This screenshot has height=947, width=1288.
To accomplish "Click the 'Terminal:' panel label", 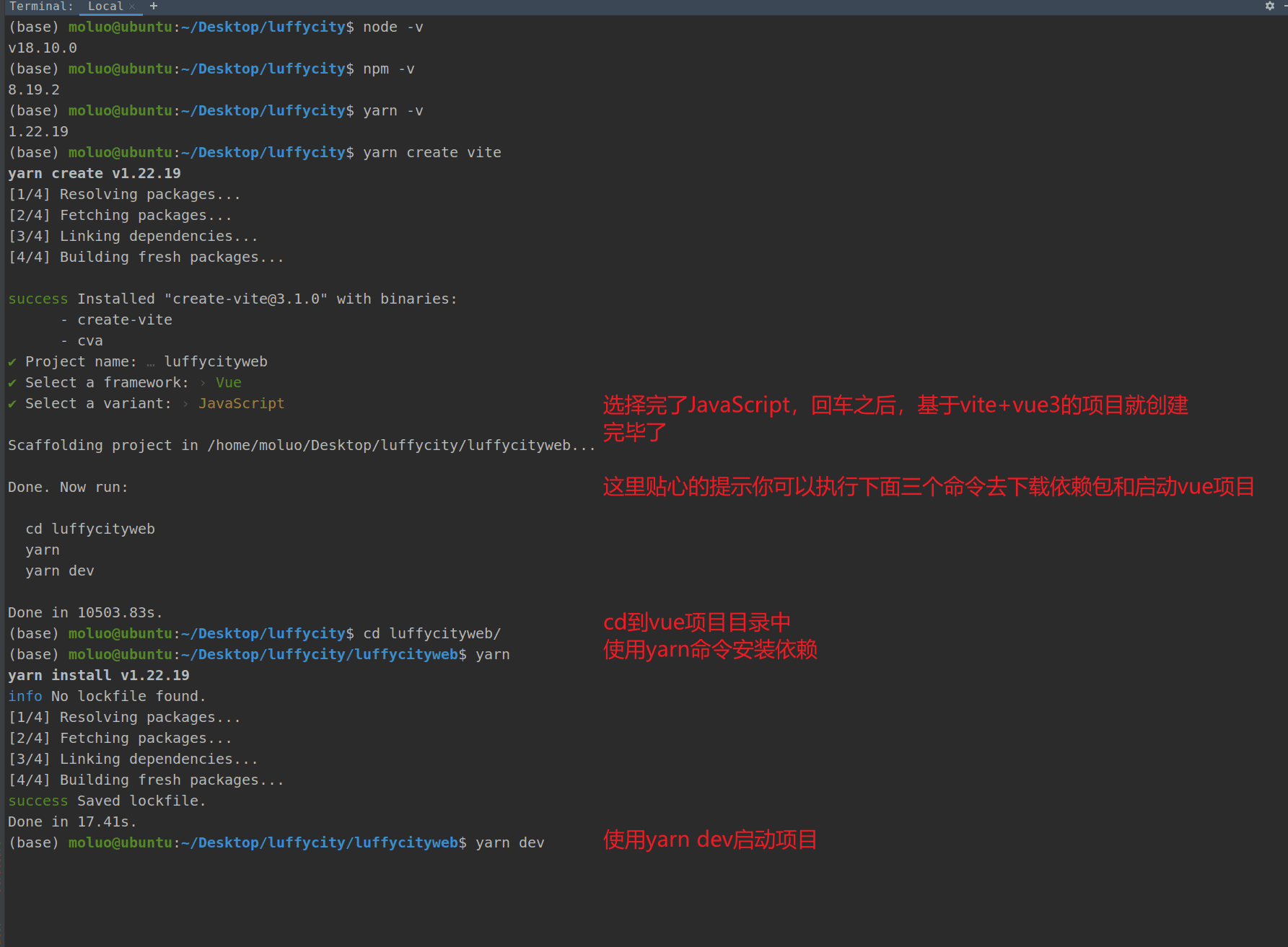I will point(41,6).
